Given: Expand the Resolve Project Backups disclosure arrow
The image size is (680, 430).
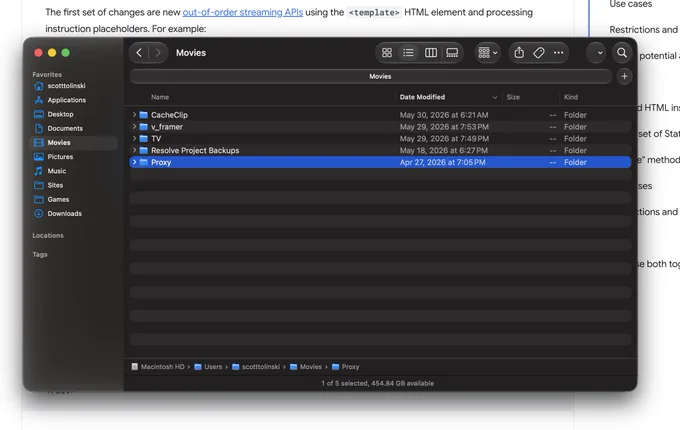Looking at the screenshot, I should [134, 150].
